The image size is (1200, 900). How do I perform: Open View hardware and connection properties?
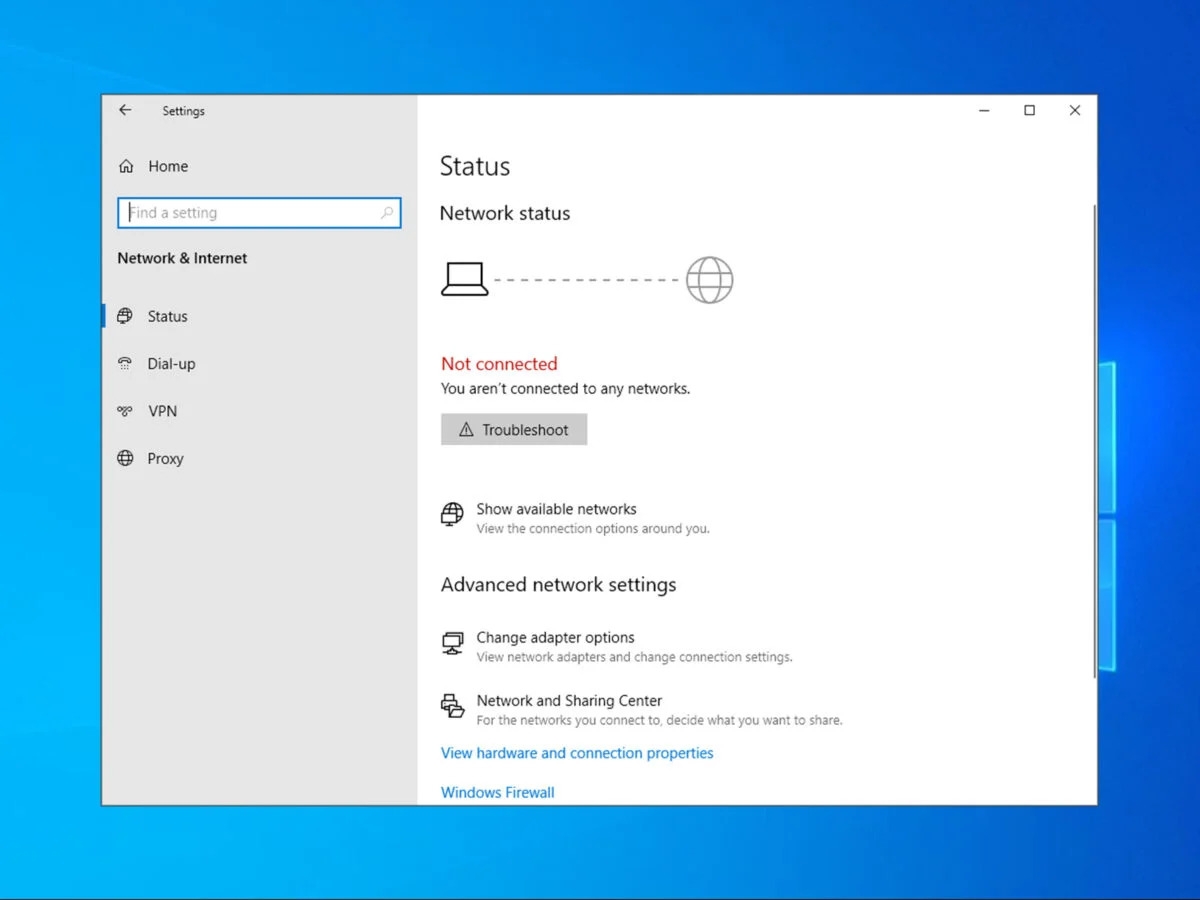(577, 753)
